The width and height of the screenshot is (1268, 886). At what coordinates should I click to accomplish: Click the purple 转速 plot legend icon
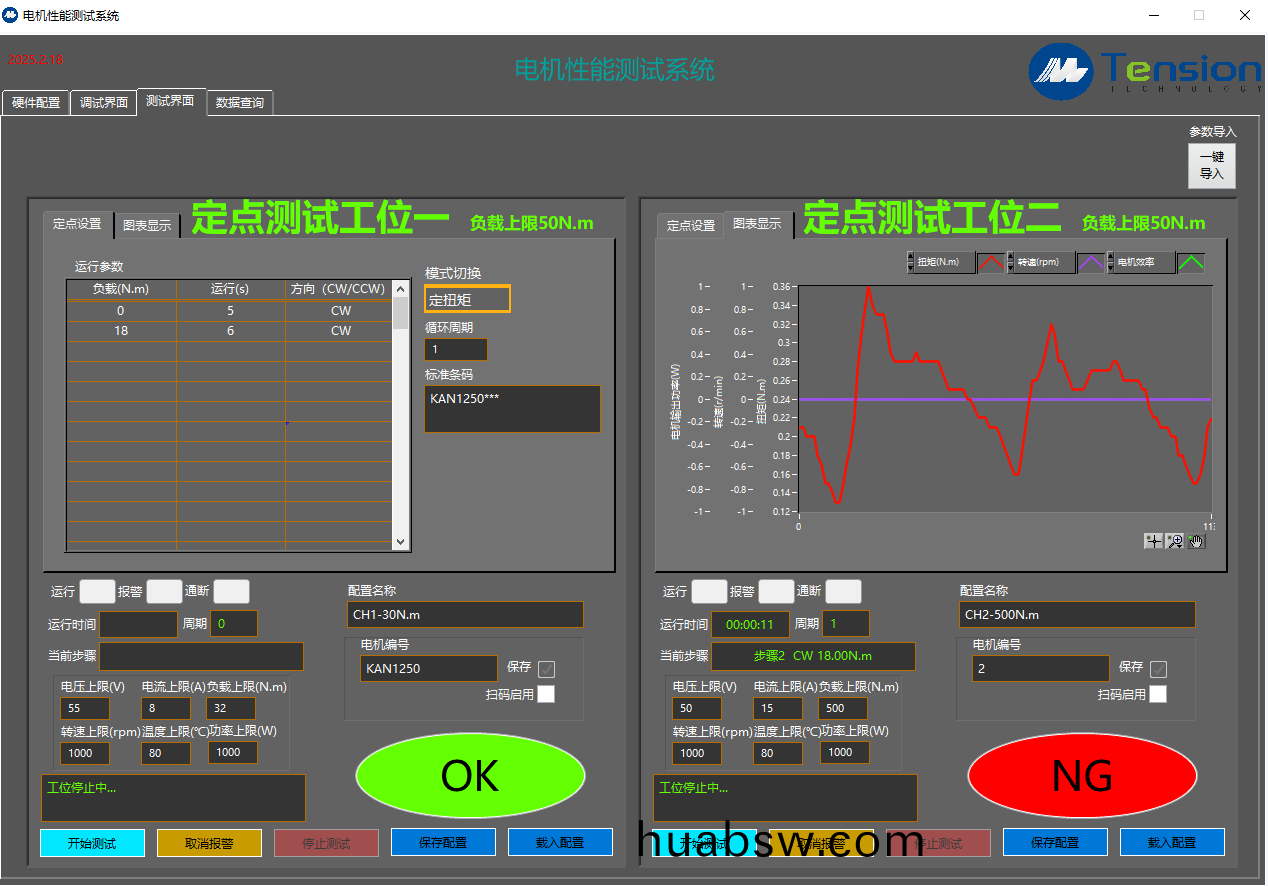click(x=1090, y=263)
